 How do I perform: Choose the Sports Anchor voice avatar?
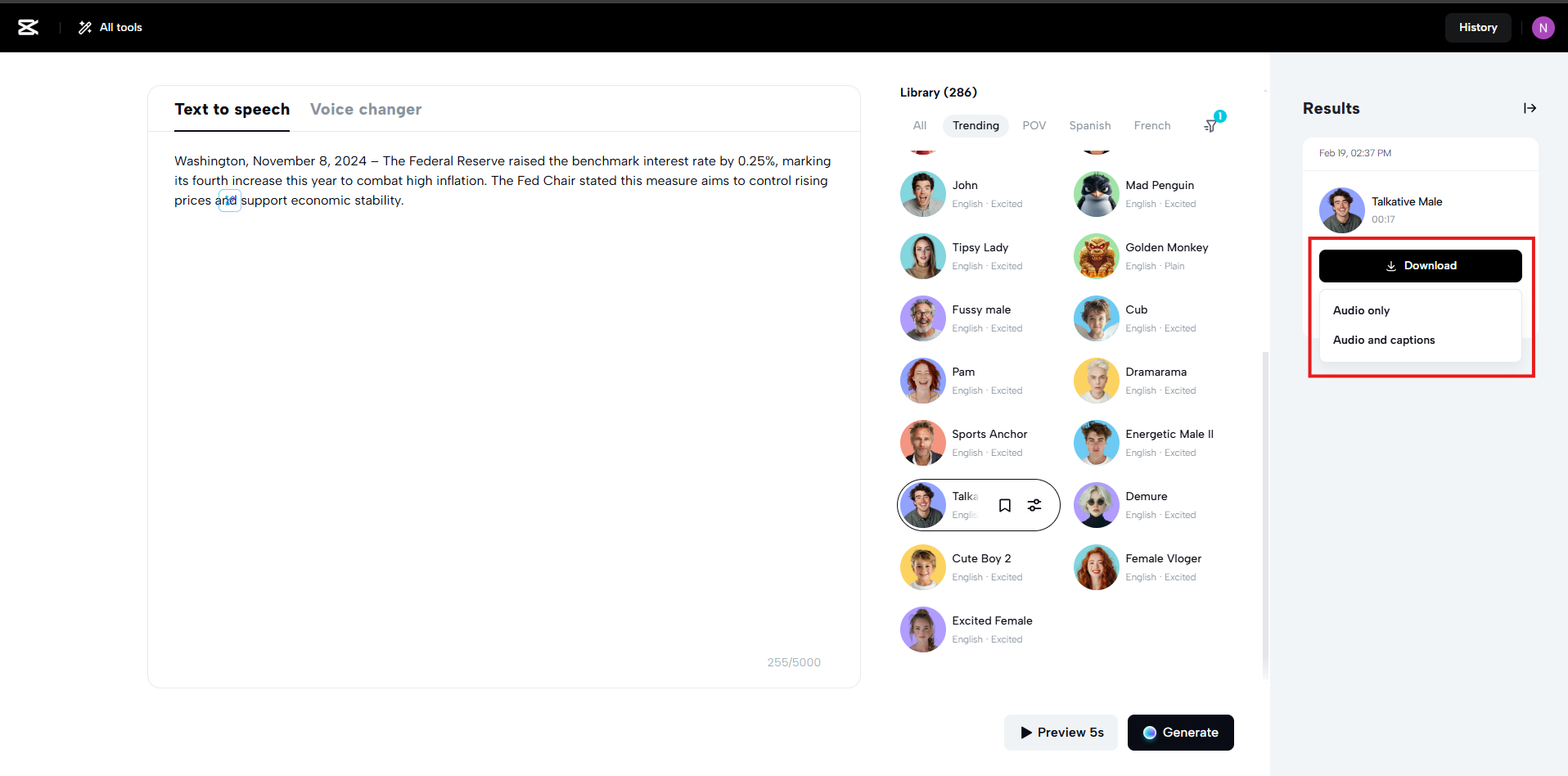click(923, 443)
